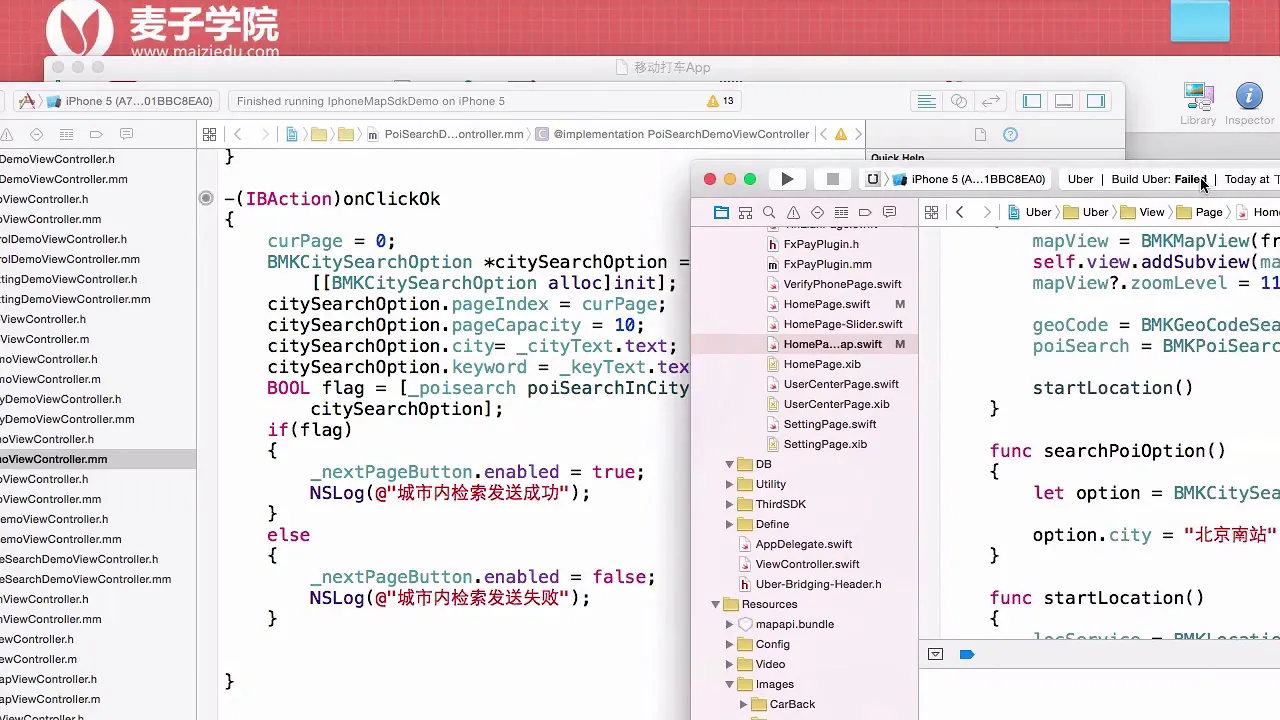The image size is (1280, 720).
Task: Open the Inspector toolbar item
Action: point(1249,103)
